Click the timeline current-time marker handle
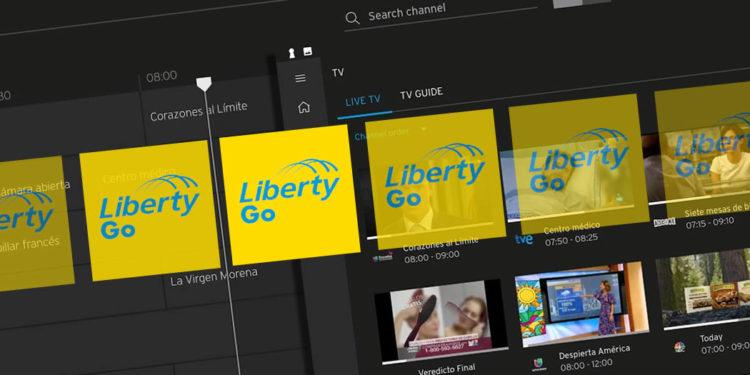Viewport: 750px width, 375px height. [204, 84]
